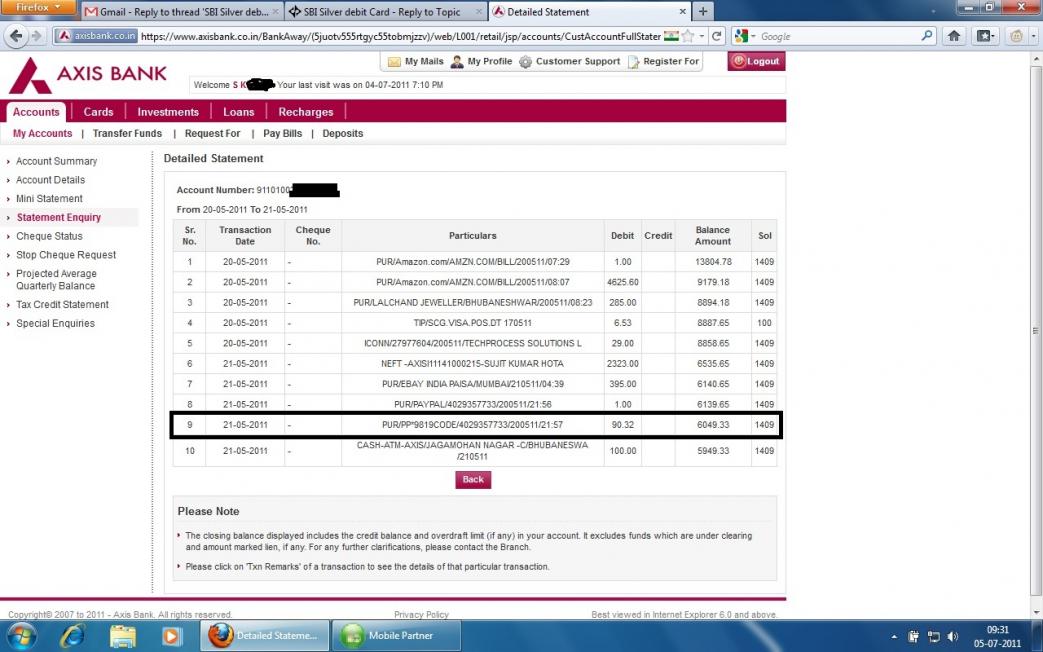Open Windows Explorer folder on taskbar
The height and width of the screenshot is (652, 1043).
[122, 636]
